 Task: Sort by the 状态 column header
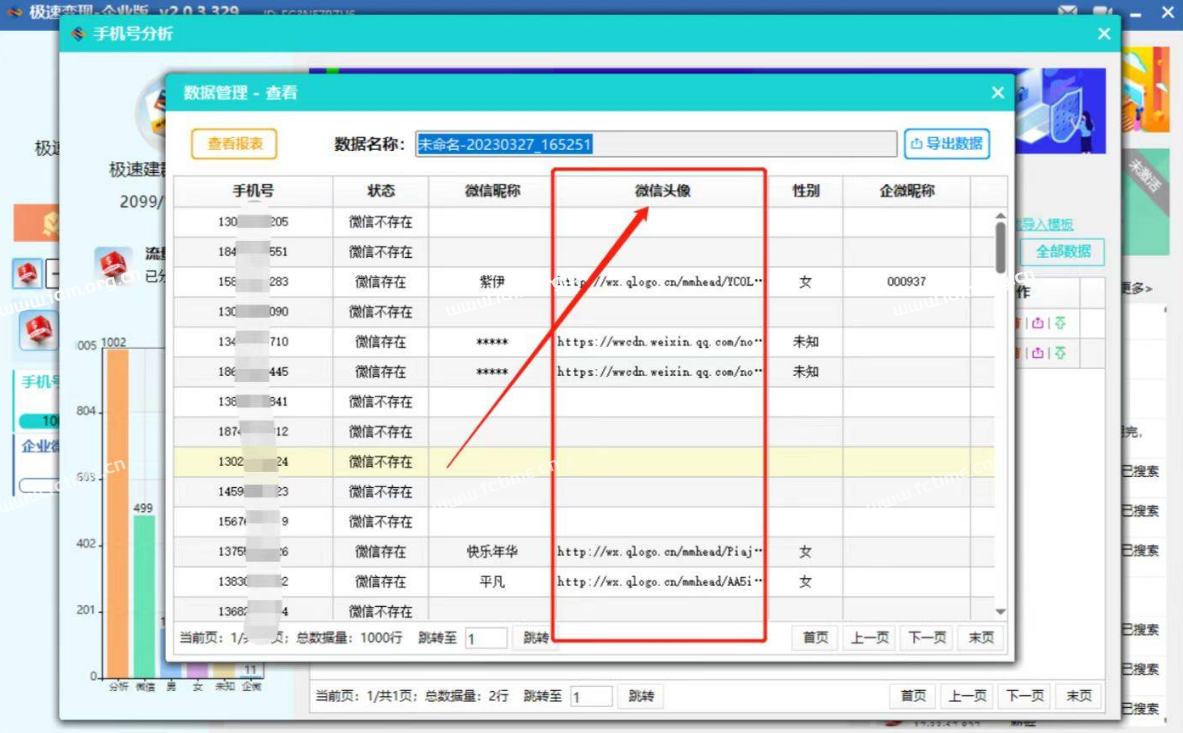[x=381, y=191]
